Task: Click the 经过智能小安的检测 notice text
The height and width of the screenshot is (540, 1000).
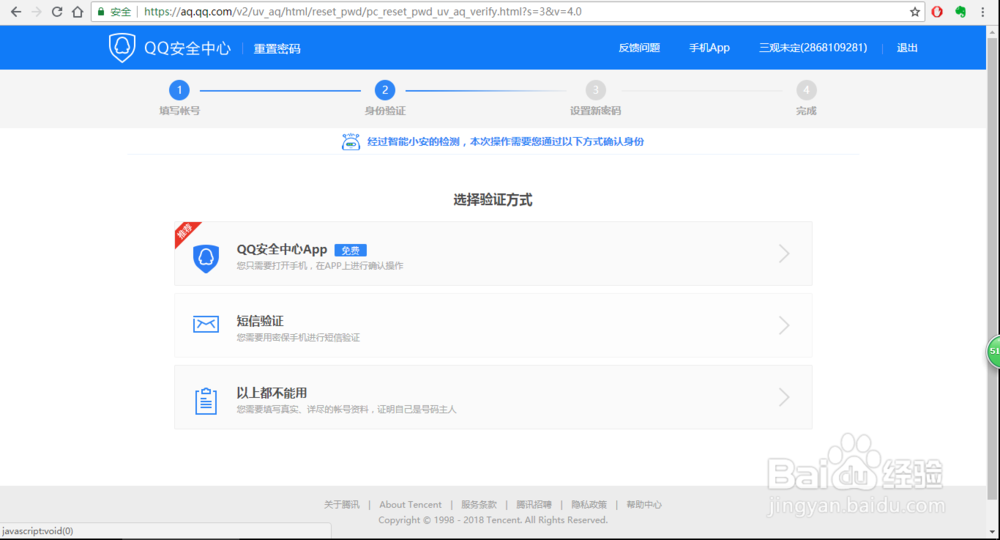Action: [505, 142]
